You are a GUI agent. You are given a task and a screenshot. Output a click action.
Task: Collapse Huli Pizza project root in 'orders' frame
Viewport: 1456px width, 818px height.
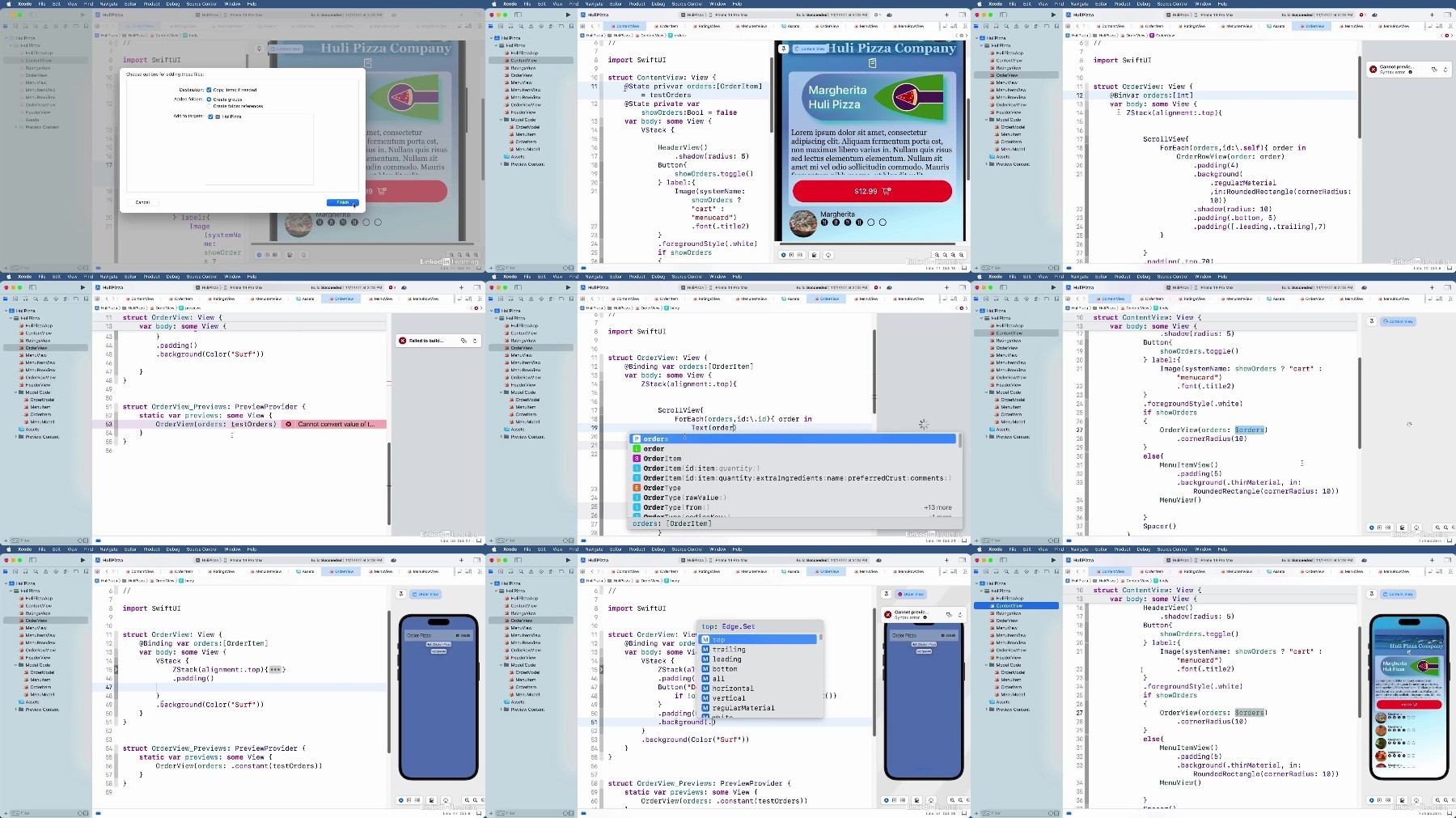point(492,311)
